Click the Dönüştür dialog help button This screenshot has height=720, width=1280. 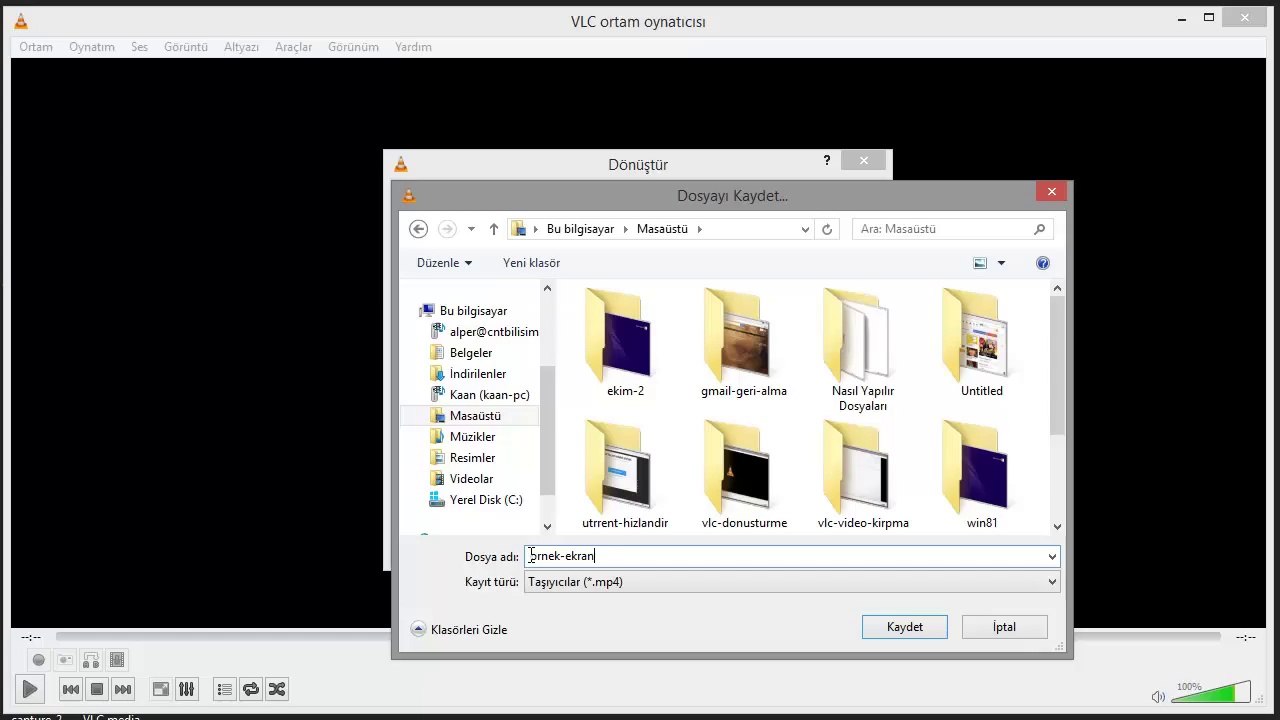tap(826, 160)
